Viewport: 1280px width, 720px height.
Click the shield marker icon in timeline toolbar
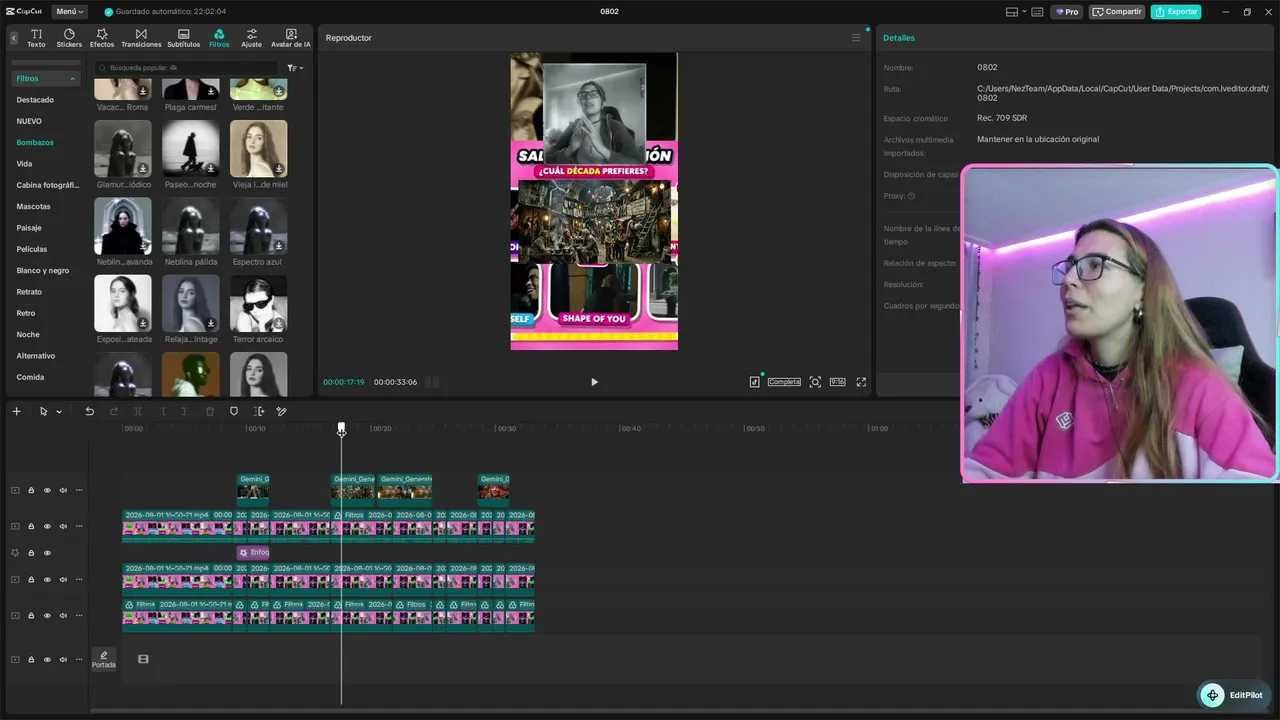(234, 412)
